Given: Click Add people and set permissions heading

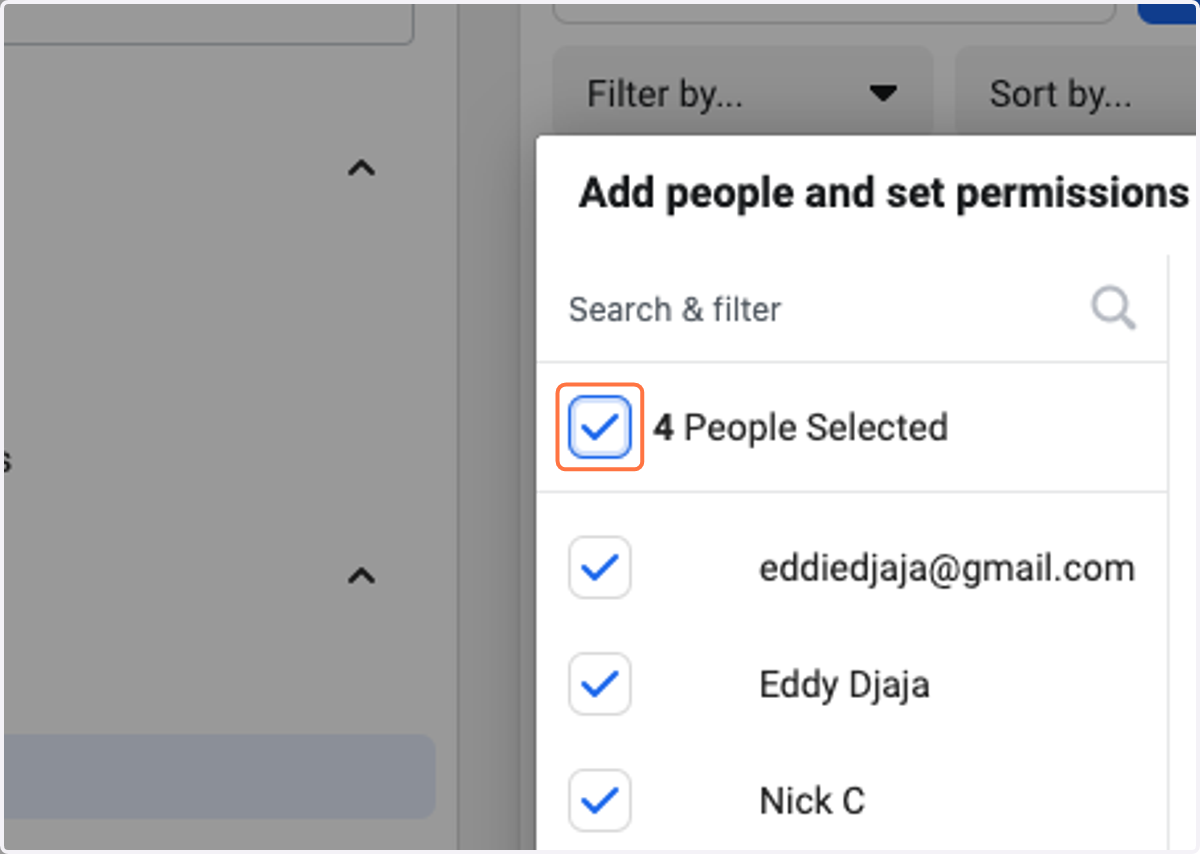Looking at the screenshot, I should pos(884,192).
